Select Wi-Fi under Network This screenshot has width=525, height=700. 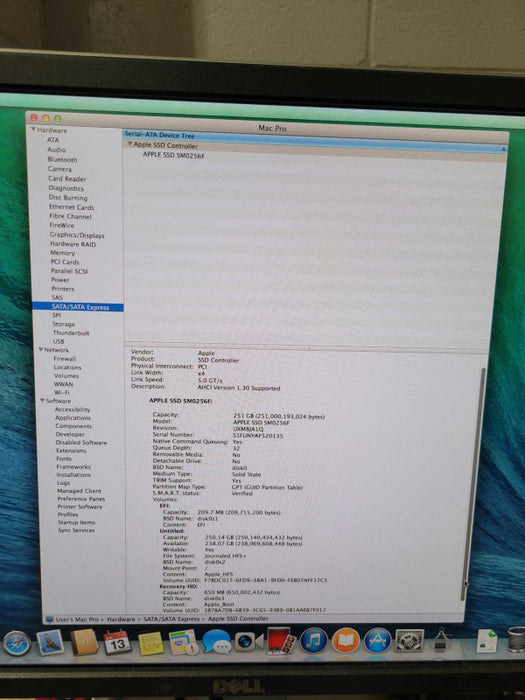pyautogui.click(x=62, y=392)
